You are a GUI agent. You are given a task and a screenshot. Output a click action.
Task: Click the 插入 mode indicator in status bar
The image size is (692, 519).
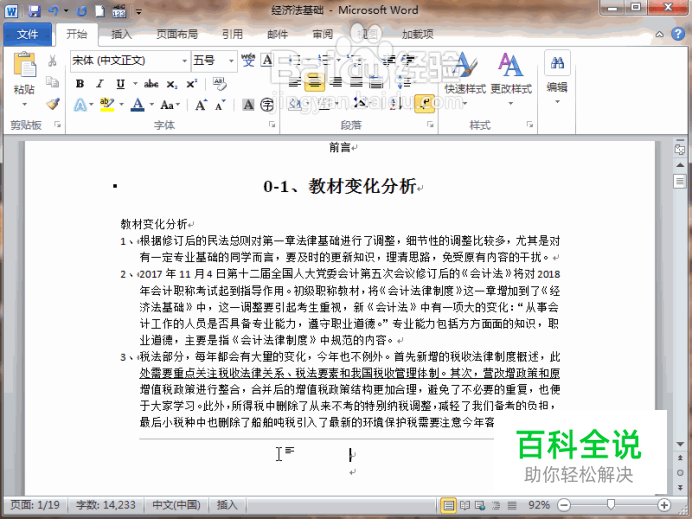227,505
